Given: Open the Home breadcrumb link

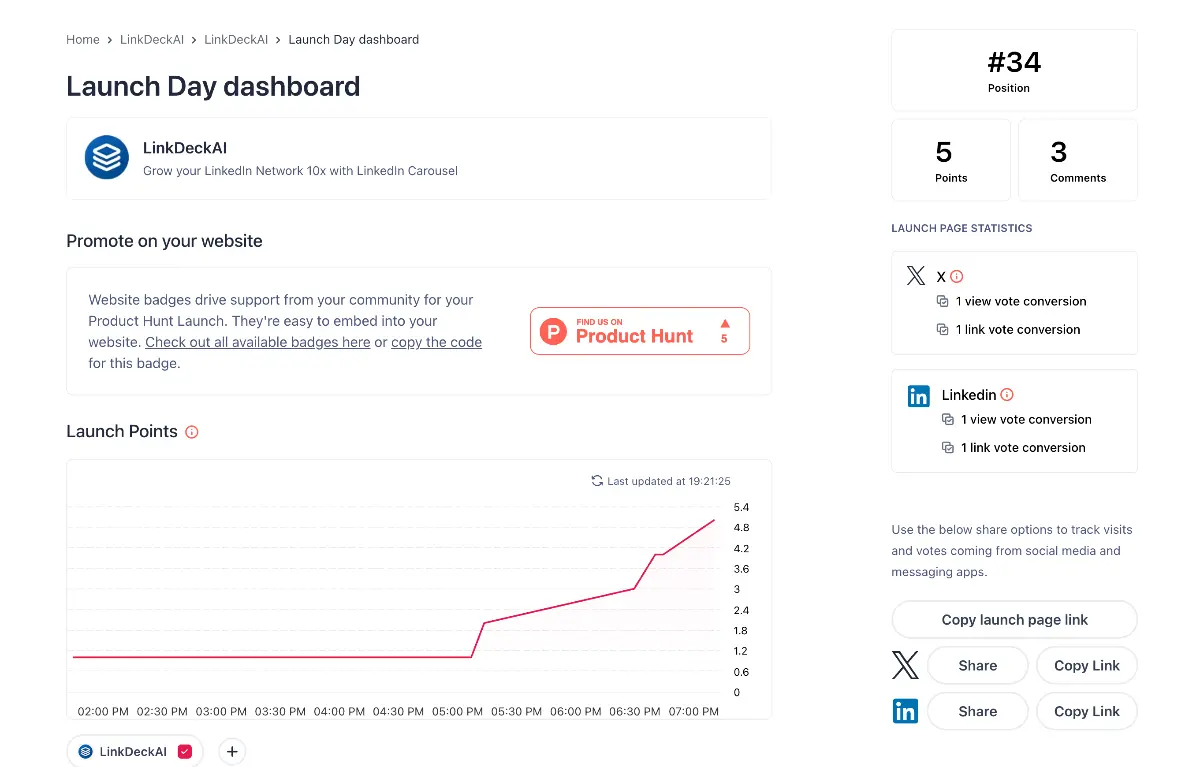Looking at the screenshot, I should 82,40.
